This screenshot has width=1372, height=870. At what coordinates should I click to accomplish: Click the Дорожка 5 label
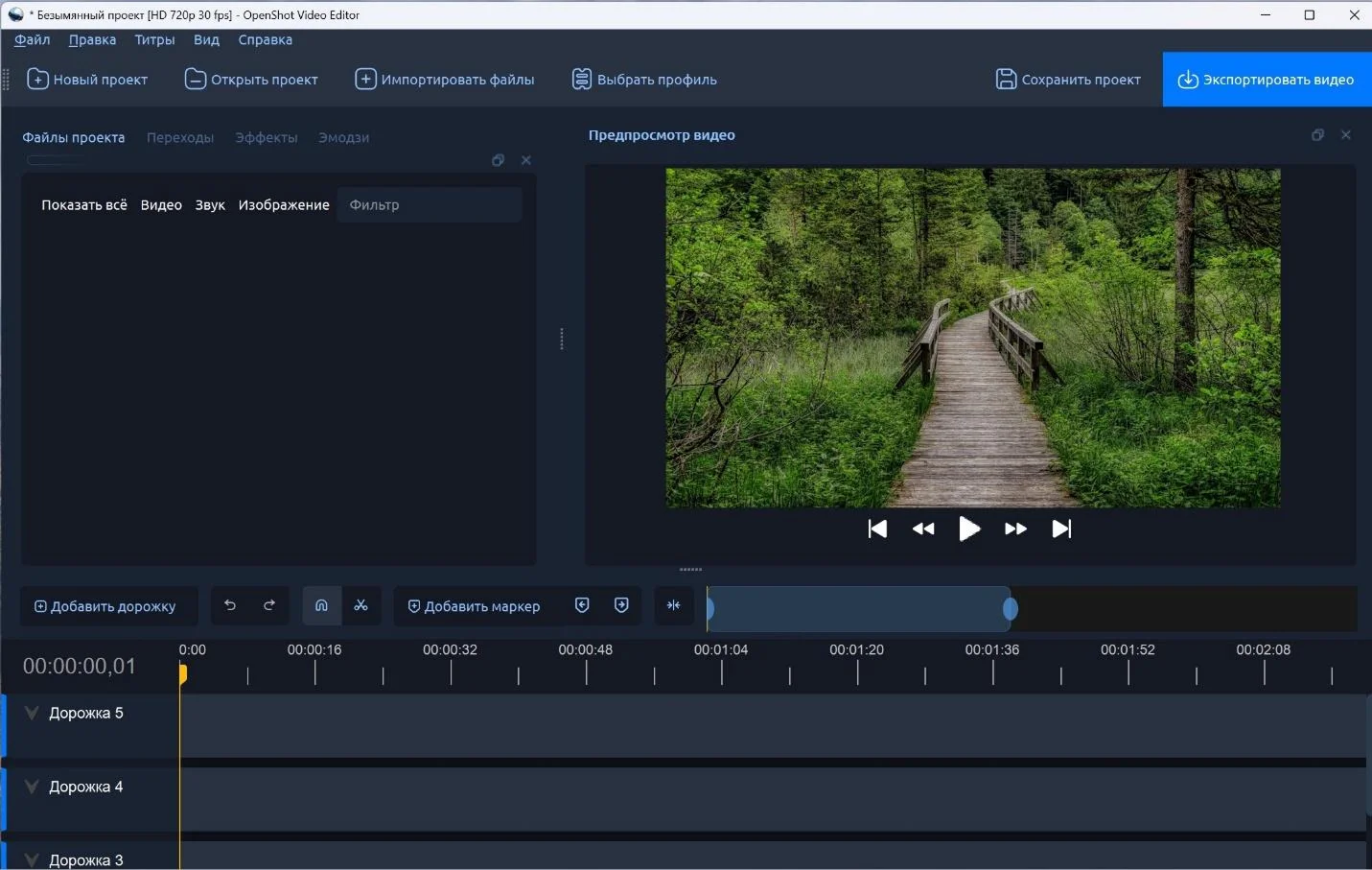pos(86,714)
